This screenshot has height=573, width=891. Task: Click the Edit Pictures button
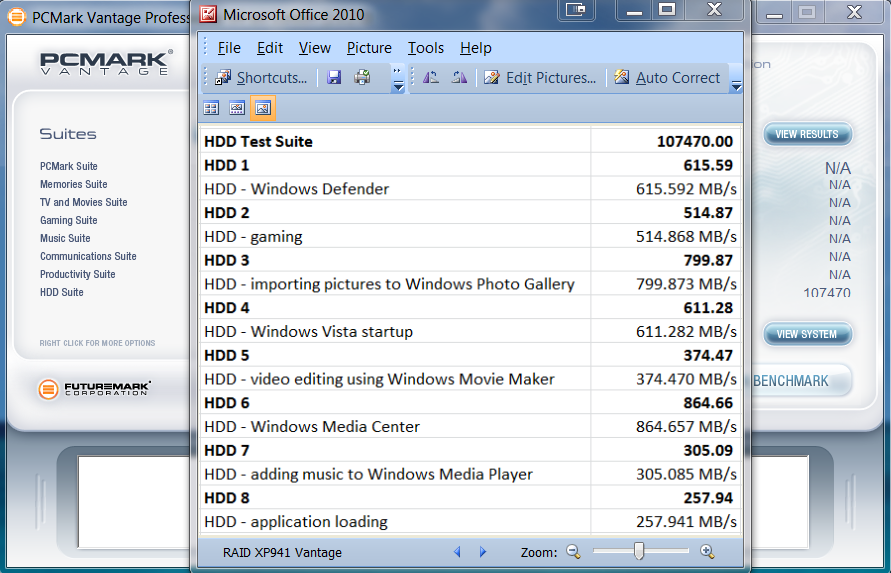pos(540,78)
